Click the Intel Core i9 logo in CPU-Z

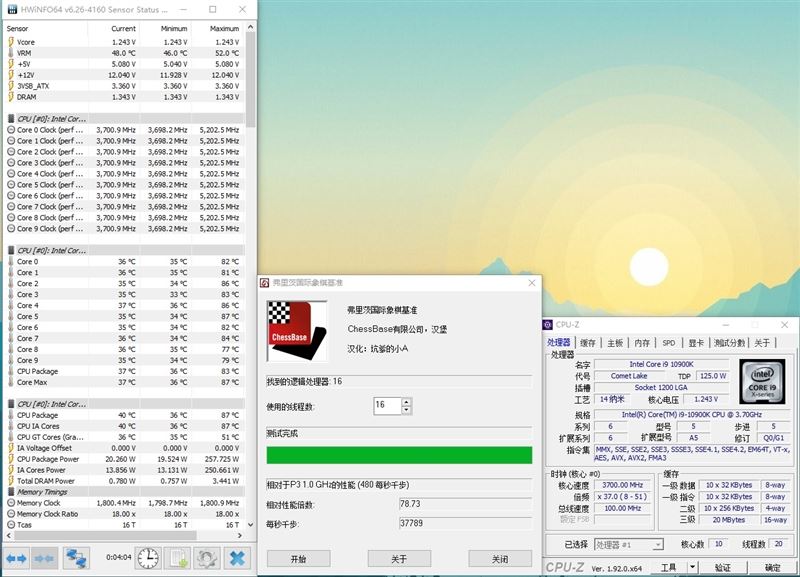pos(762,381)
